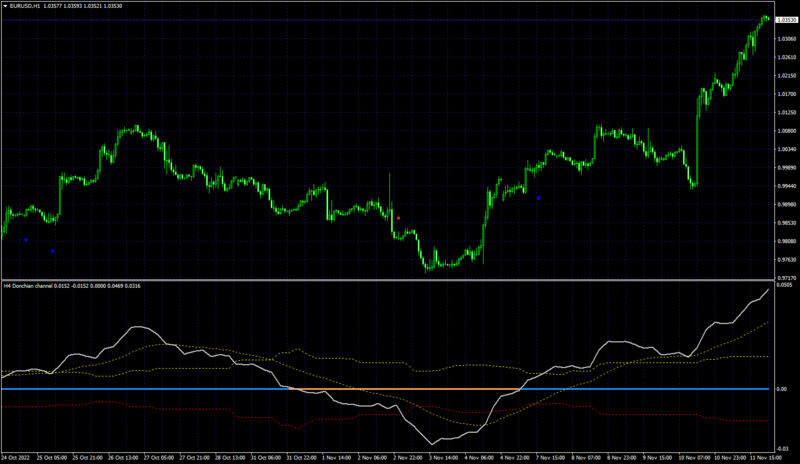Image resolution: width=800 pixels, height=464 pixels.
Task: Click the 27 Oct 05:00 time label
Action: 159,458
